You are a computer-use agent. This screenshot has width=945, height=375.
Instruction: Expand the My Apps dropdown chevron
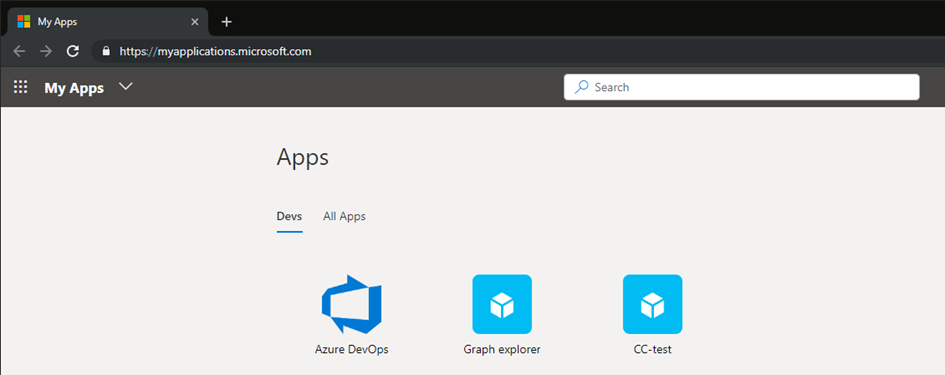125,87
